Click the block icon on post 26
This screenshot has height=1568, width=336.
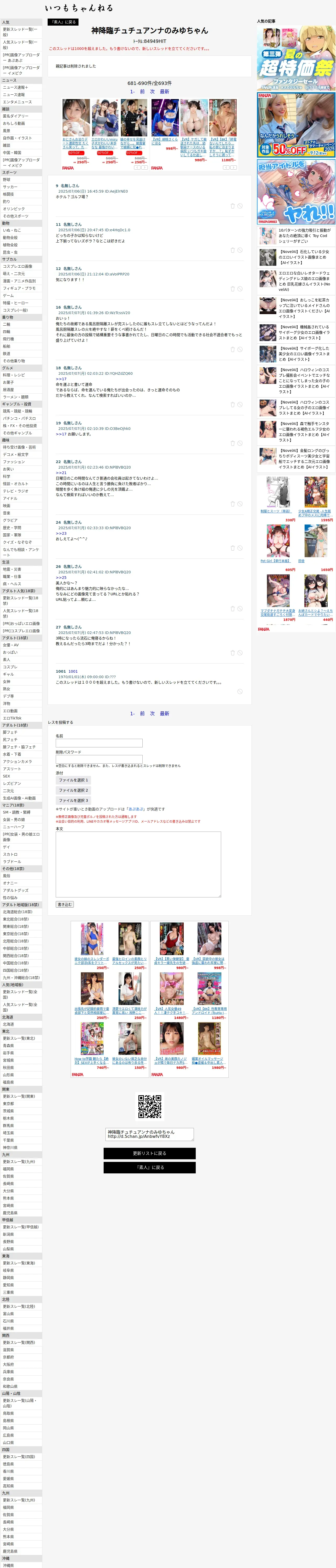click(240, 609)
